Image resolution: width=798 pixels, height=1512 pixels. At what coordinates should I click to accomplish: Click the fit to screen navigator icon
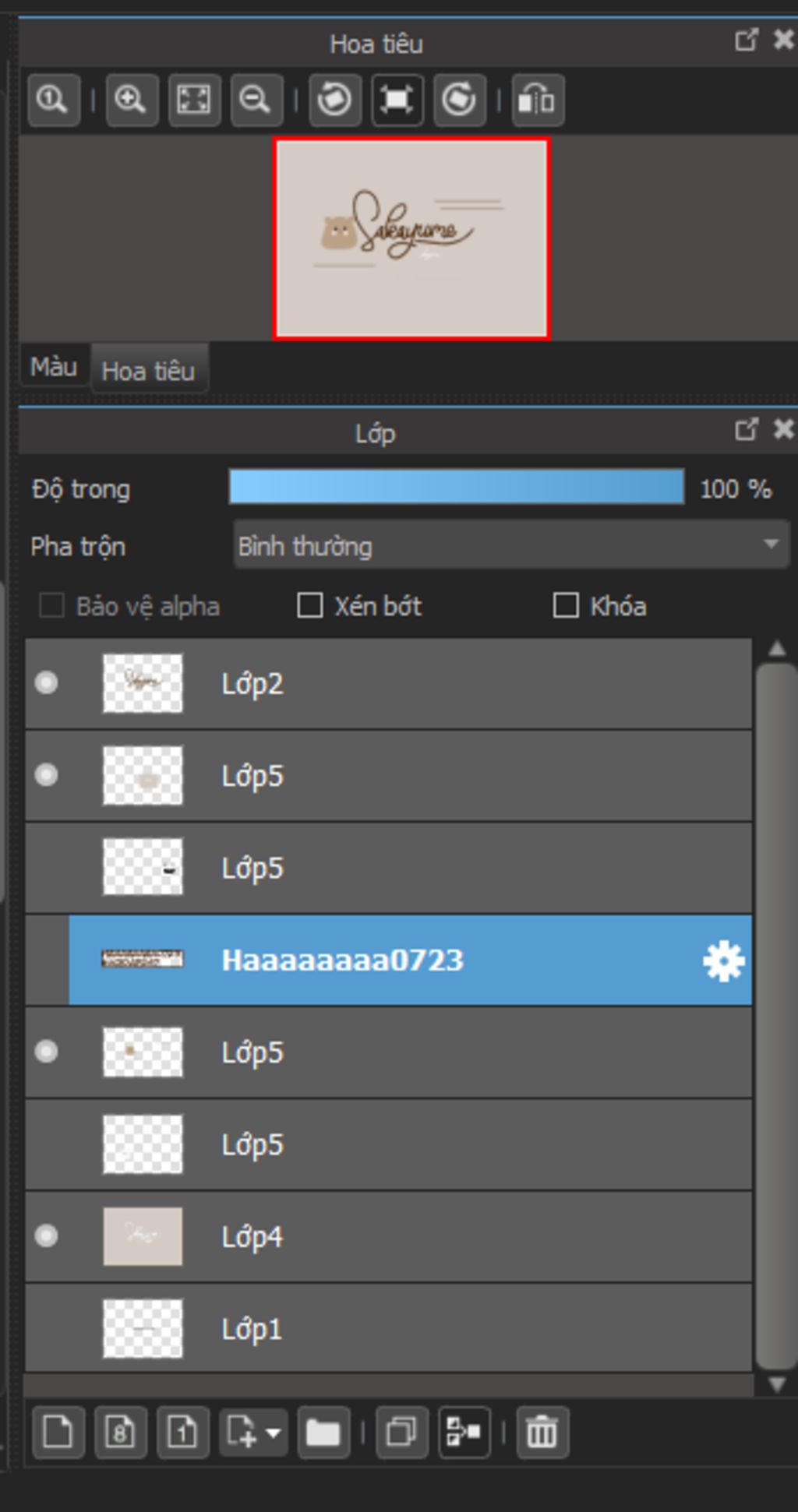pos(194,100)
